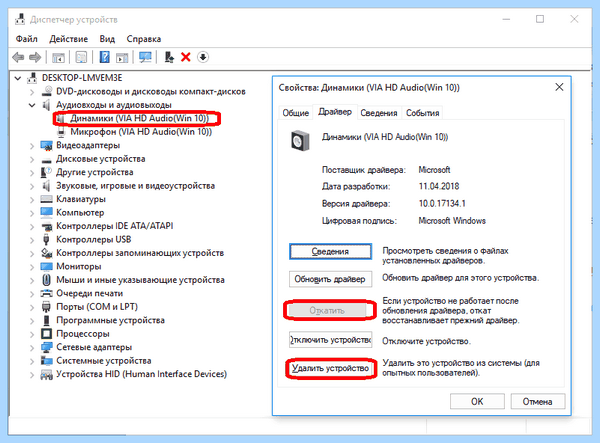The image size is (600, 443).
Task: Click the red X uninstall device icon
Action: (x=186, y=57)
